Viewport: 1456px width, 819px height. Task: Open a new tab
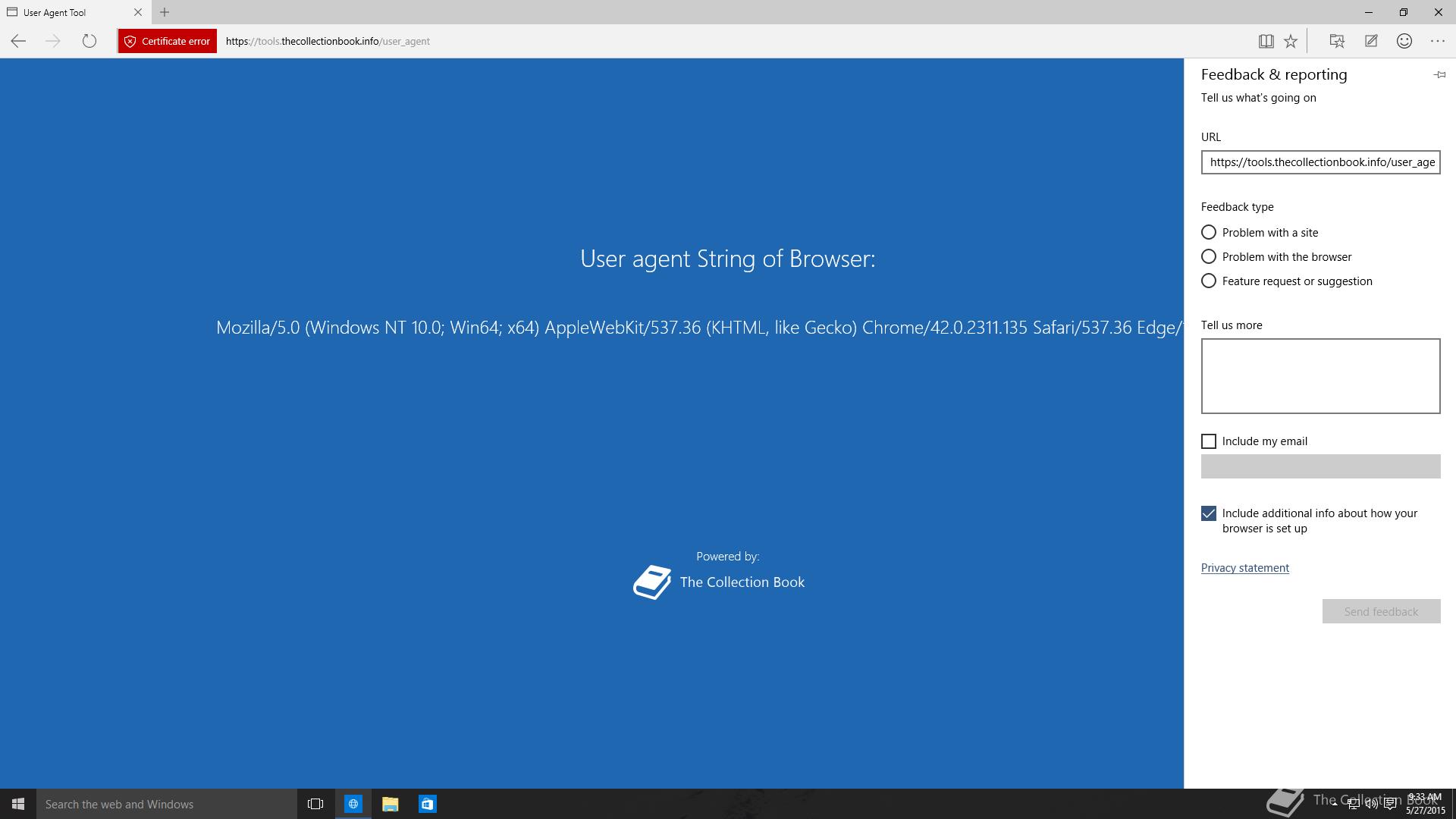pyautogui.click(x=165, y=12)
